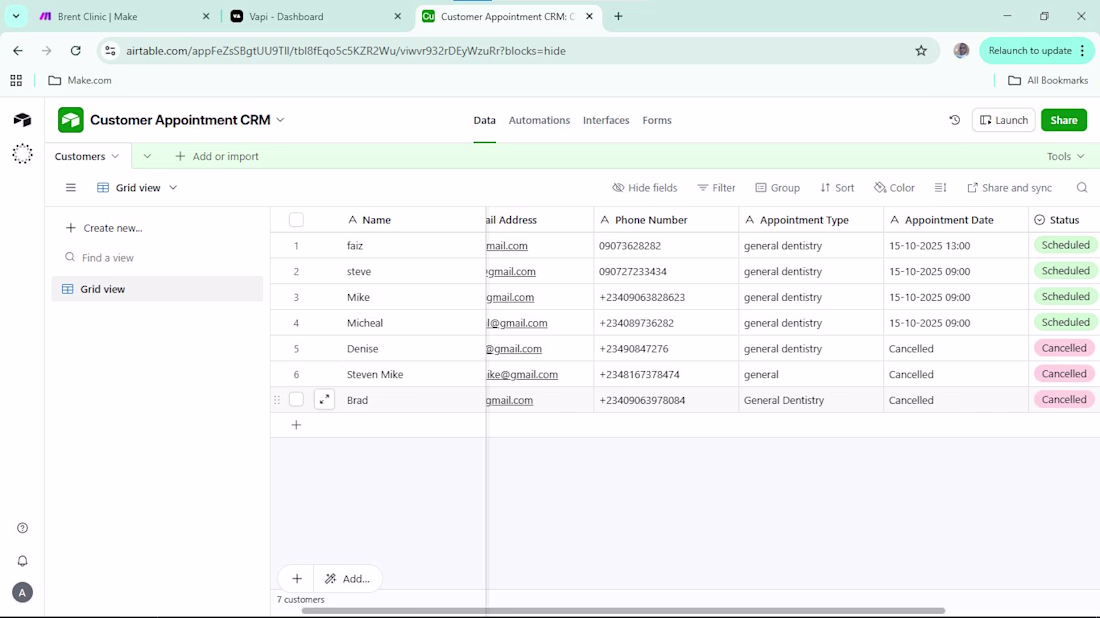Click the Scheduled status pill for faiz
Image resolution: width=1100 pixels, height=618 pixels.
(1065, 245)
